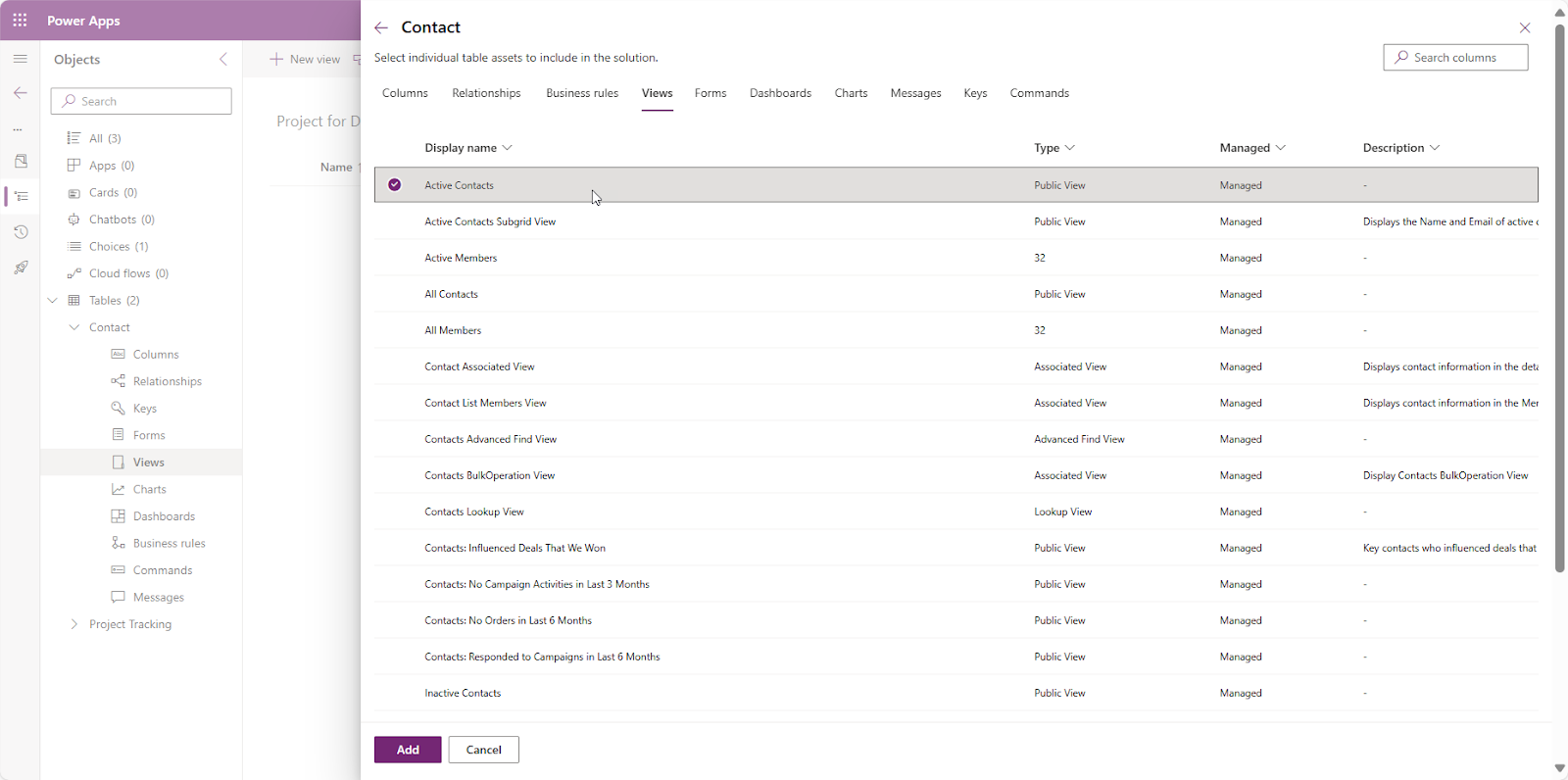This screenshot has height=780, width=1568.
Task: Select the Inactive Contacts view row
Action: pos(955,693)
